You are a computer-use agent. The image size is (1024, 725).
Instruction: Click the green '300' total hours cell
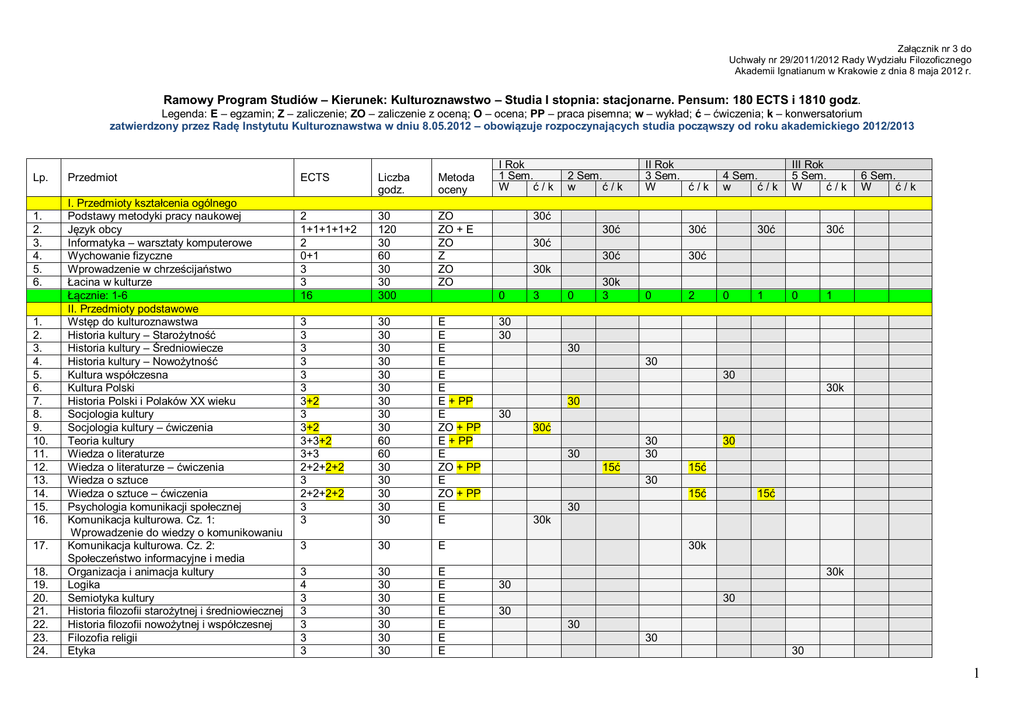tap(388, 296)
